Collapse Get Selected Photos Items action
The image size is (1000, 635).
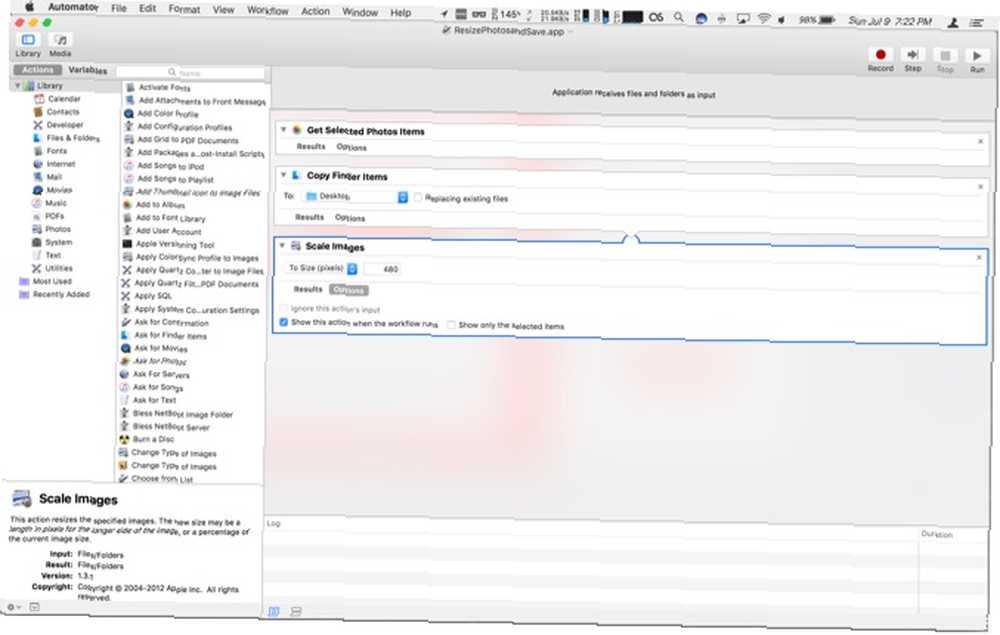coord(283,129)
